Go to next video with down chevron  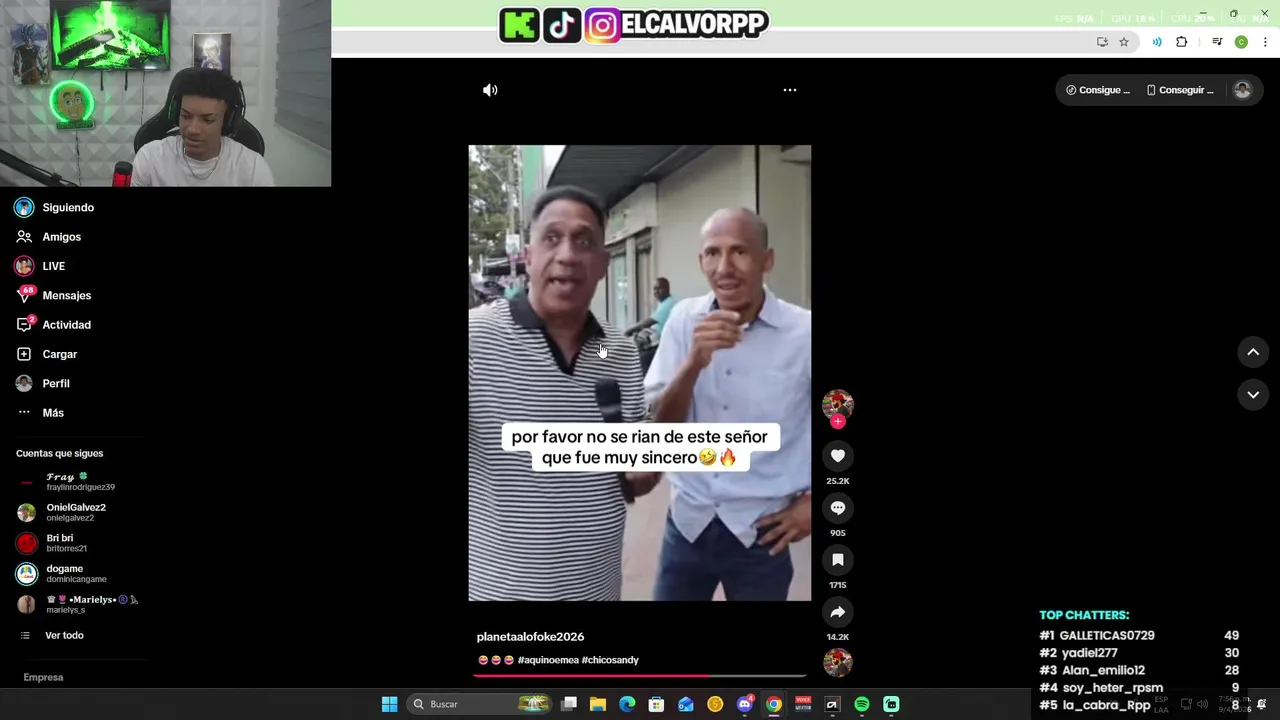coord(1253,395)
